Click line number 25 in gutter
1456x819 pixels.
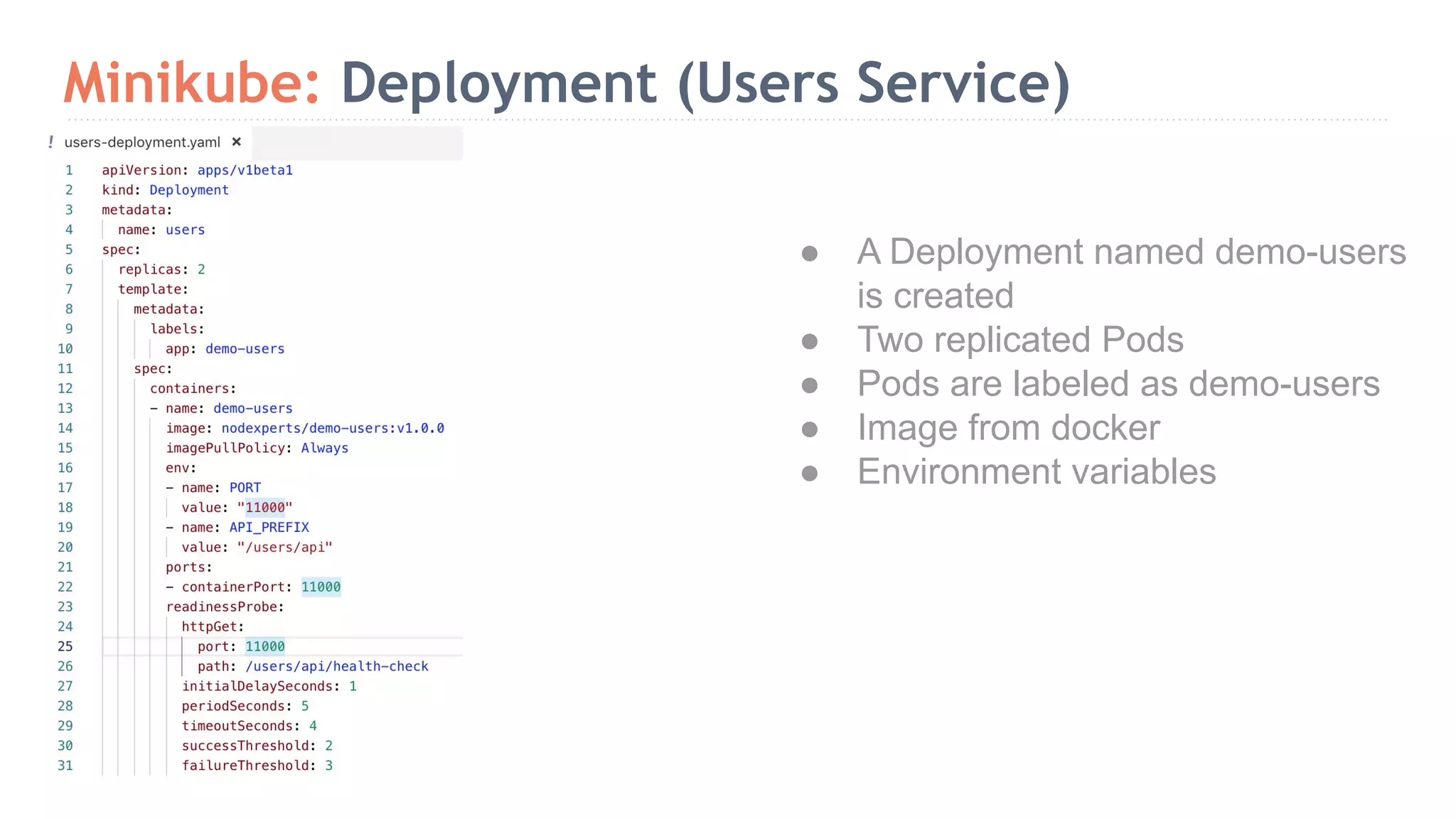[65, 646]
